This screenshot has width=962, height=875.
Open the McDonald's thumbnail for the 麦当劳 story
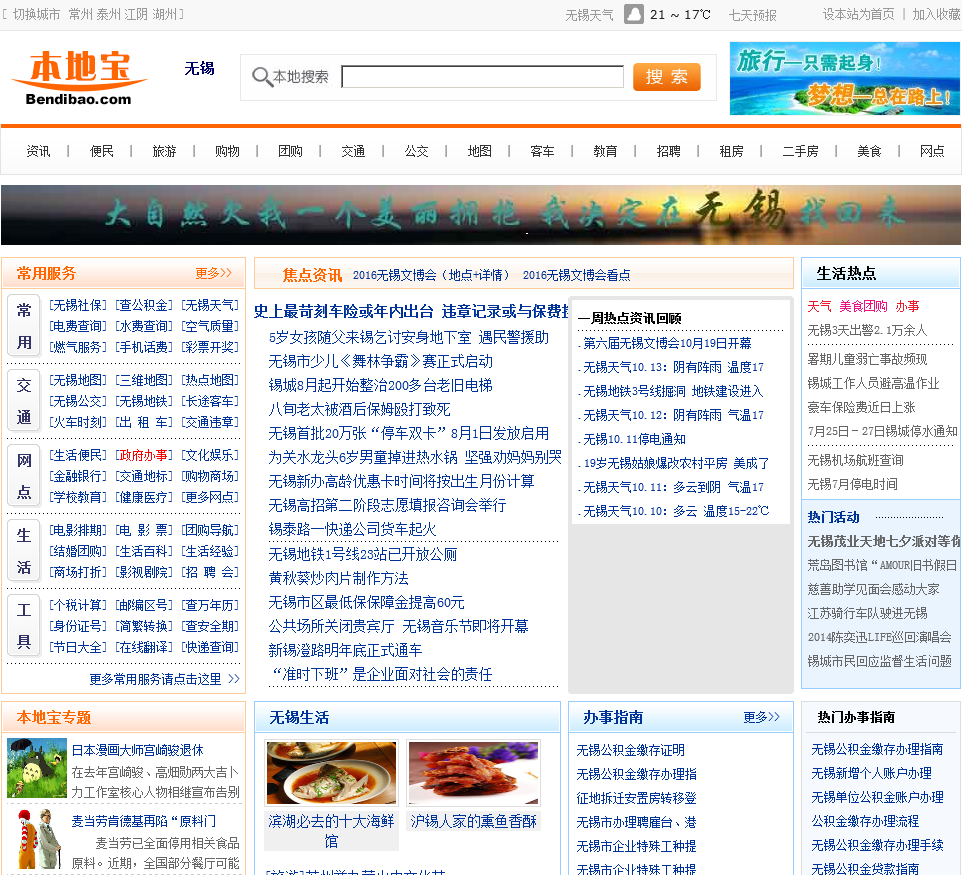click(x=37, y=839)
